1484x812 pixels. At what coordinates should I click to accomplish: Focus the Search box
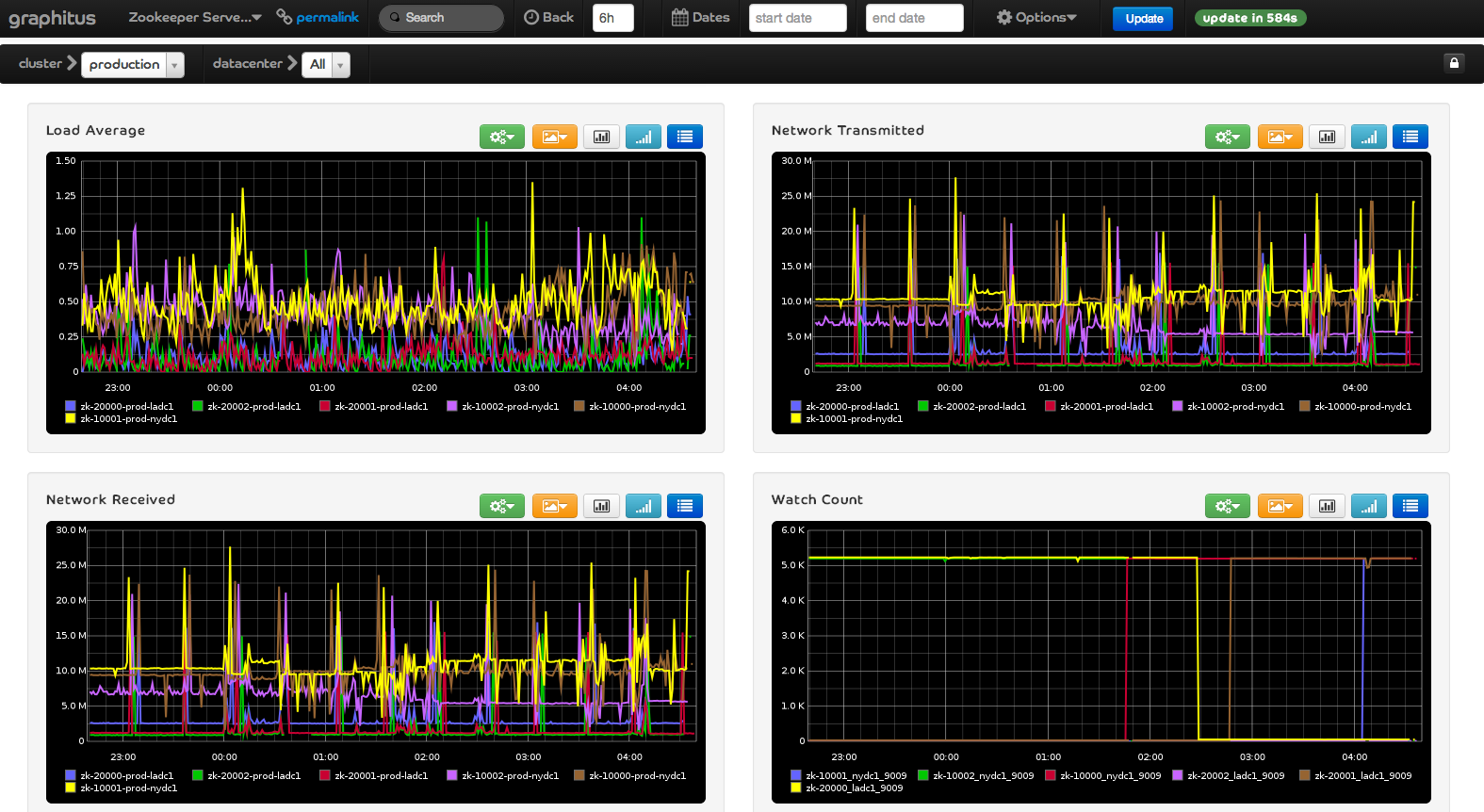(x=441, y=18)
